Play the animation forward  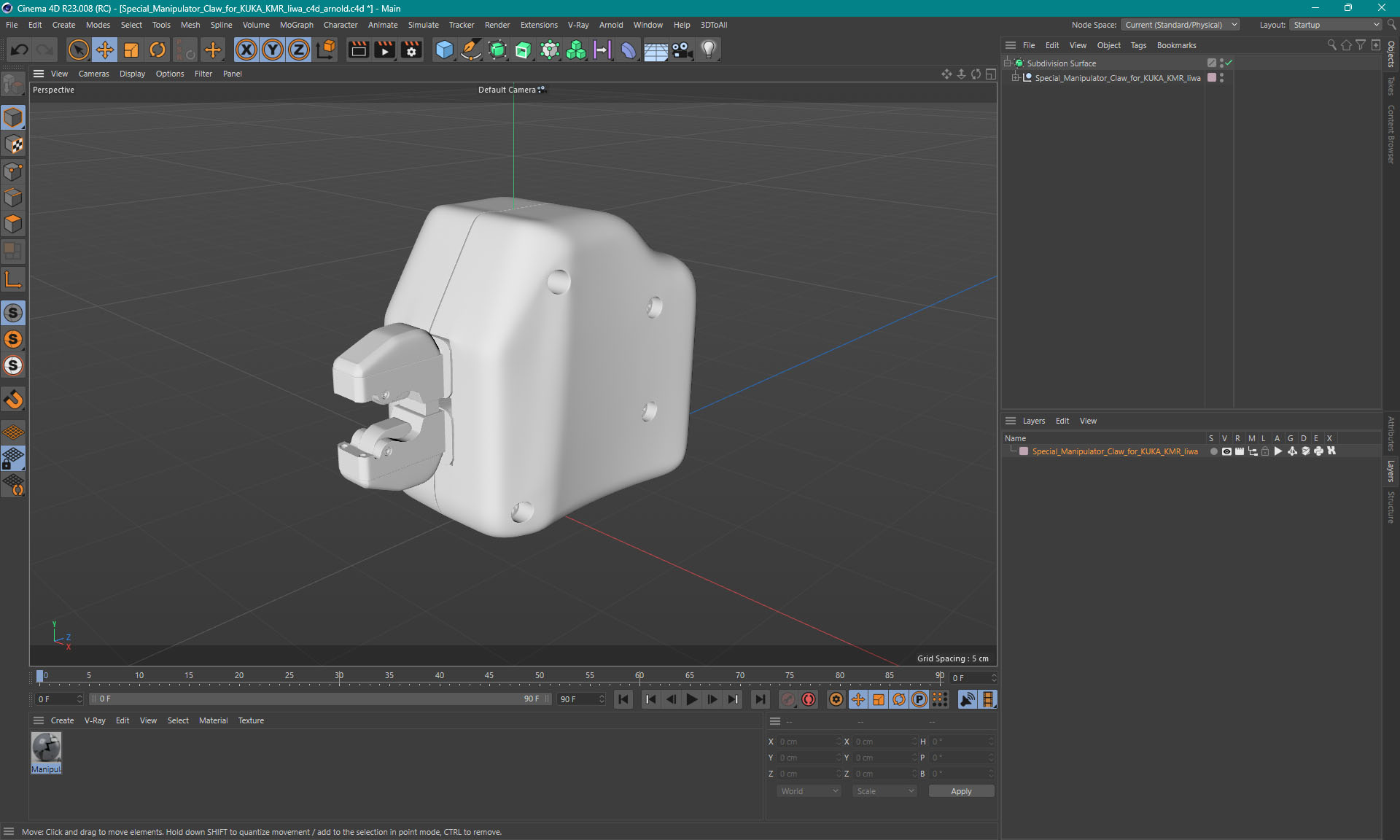pos(692,699)
